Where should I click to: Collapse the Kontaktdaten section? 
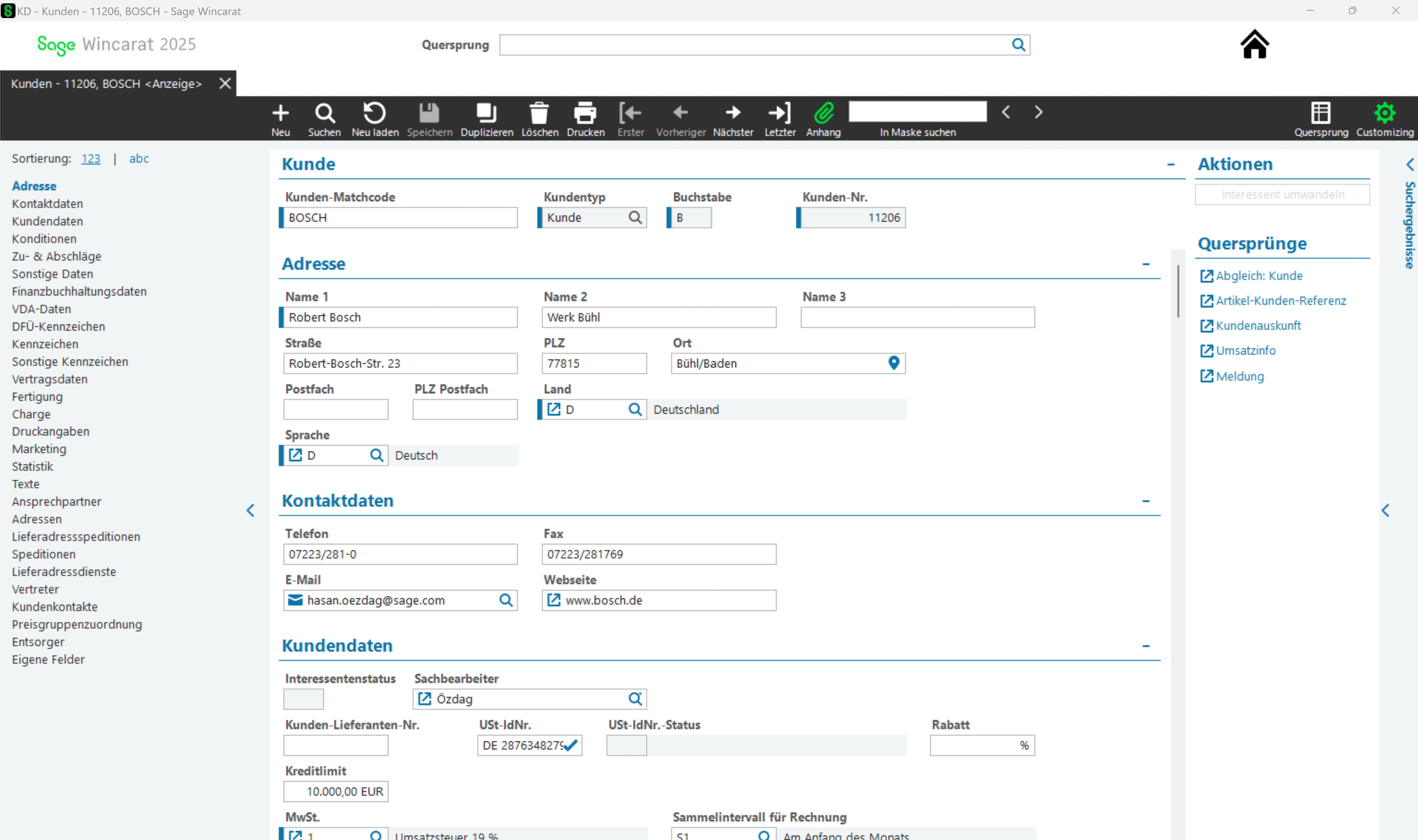pyautogui.click(x=1146, y=501)
